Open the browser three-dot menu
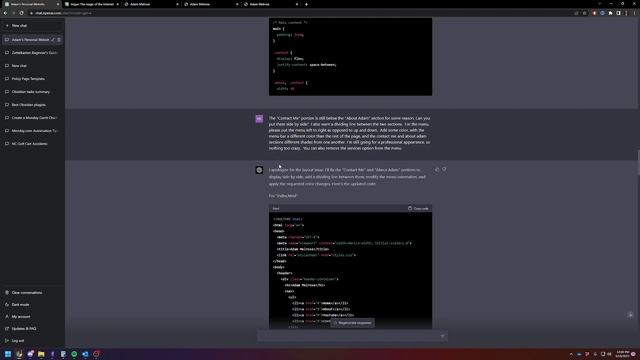Viewport: 640px width, 360px height. [x=634, y=13]
